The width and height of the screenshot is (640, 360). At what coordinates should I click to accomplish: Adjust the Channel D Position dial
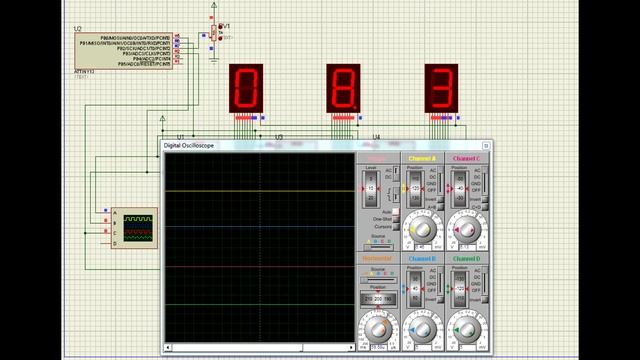(460, 289)
